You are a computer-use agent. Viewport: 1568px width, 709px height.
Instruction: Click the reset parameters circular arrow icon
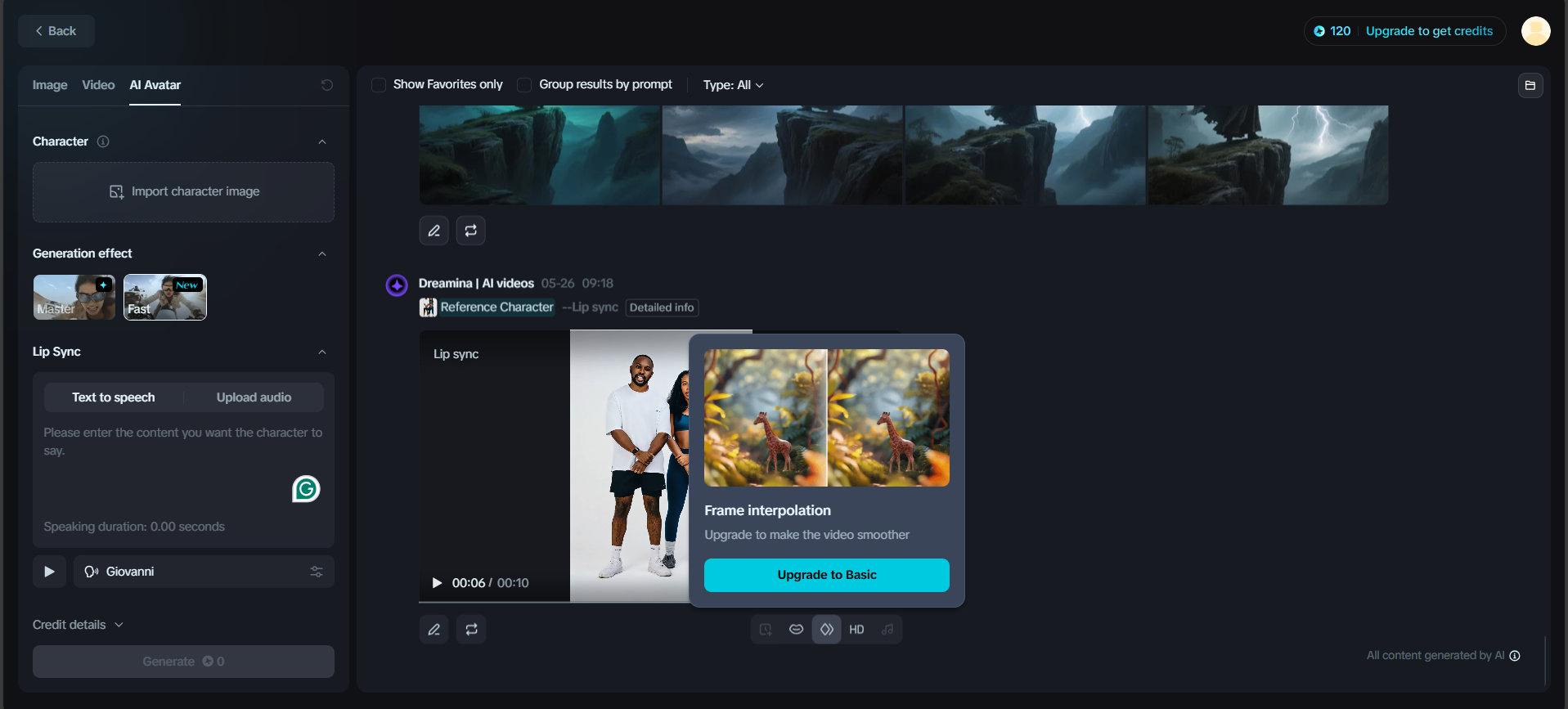coord(326,85)
